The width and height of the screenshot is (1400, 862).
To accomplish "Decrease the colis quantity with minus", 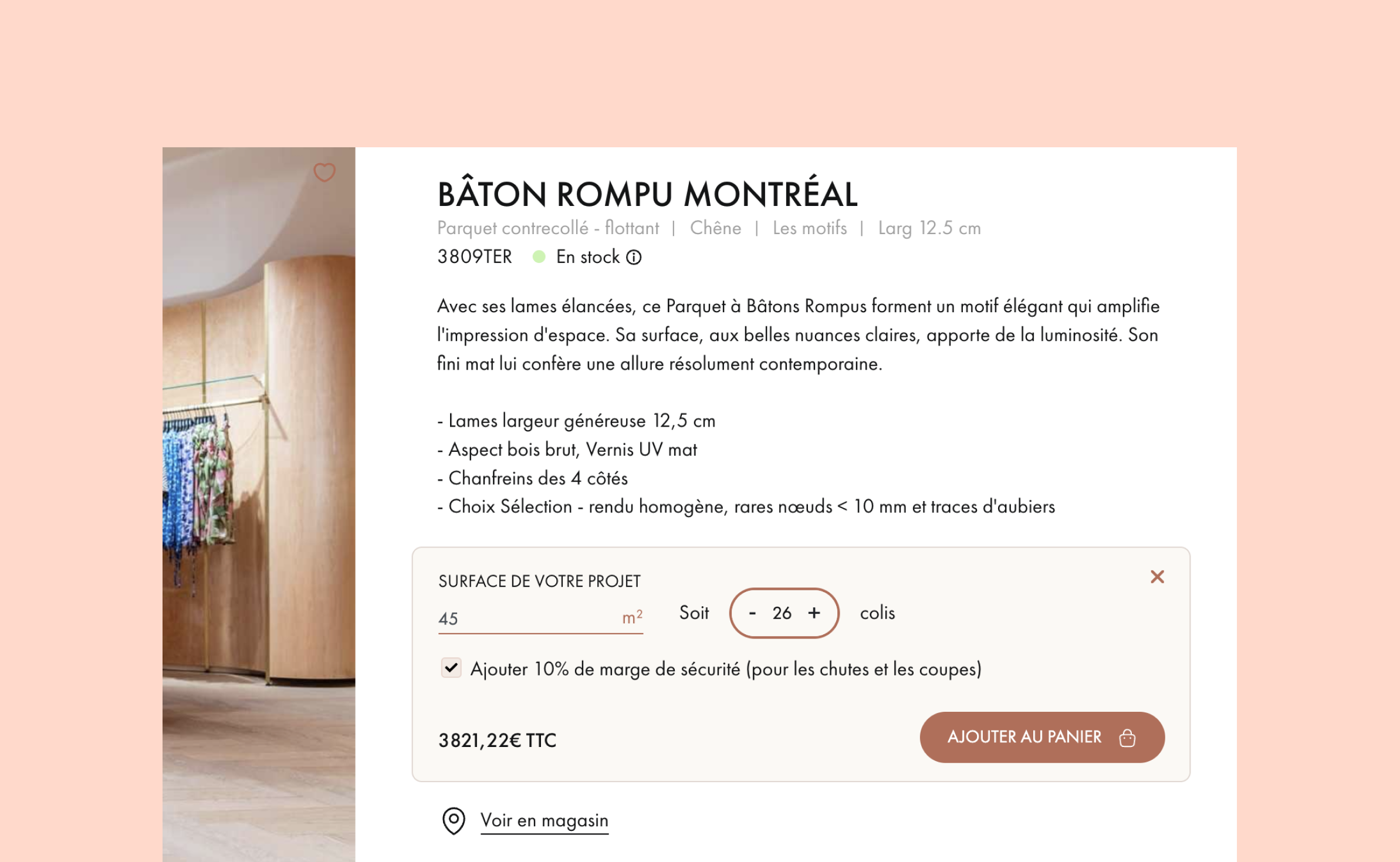I will pyautogui.click(x=752, y=613).
